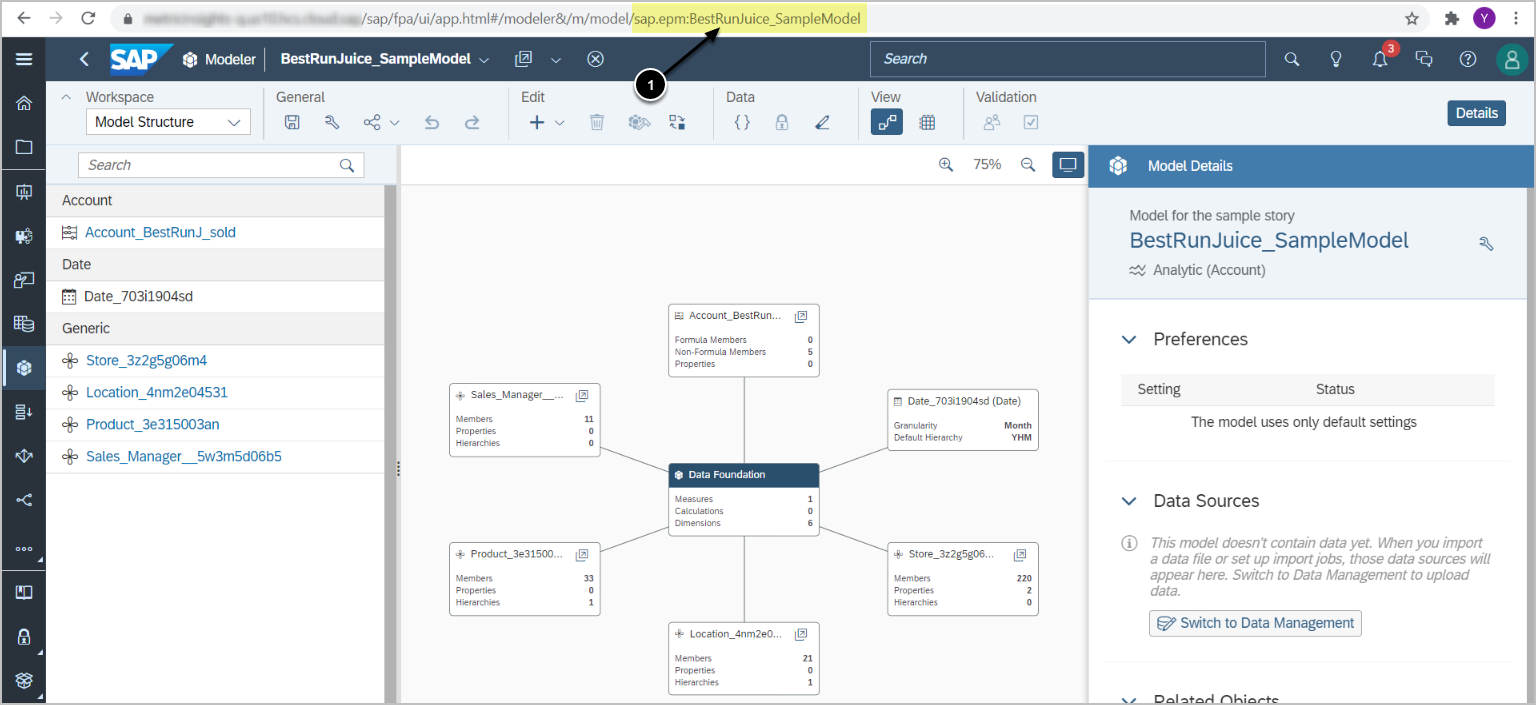The width and height of the screenshot is (1536, 705).
Task: Open the user profile avatar
Action: click(1512, 59)
